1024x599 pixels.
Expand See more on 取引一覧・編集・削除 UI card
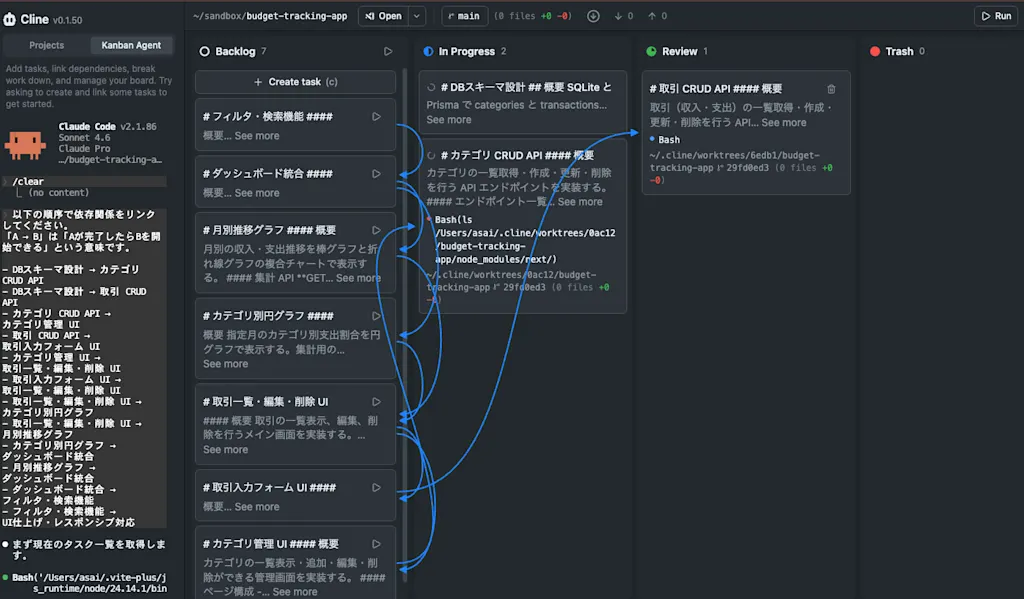pyautogui.click(x=225, y=449)
